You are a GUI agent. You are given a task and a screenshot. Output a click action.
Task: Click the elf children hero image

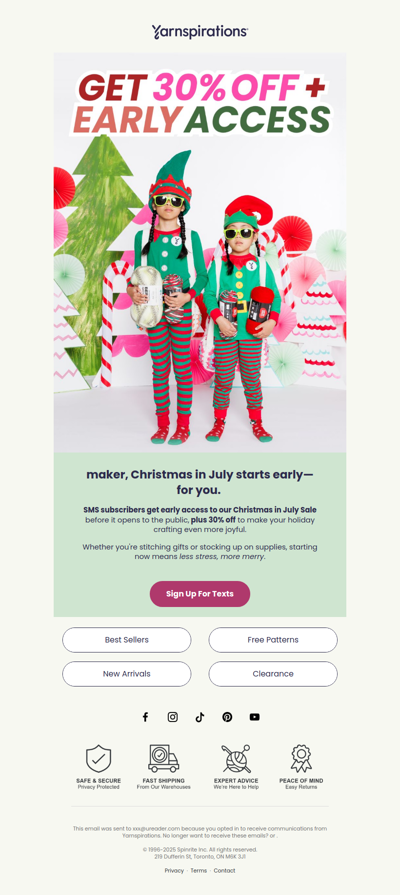[200, 297]
